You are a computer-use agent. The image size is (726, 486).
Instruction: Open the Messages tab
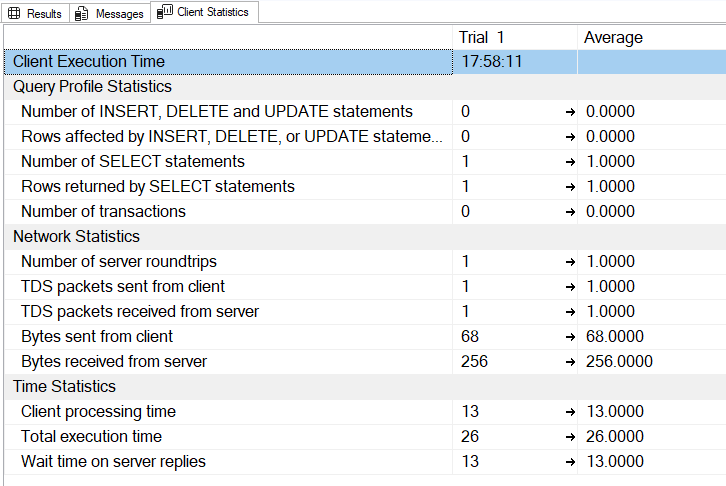coord(110,13)
